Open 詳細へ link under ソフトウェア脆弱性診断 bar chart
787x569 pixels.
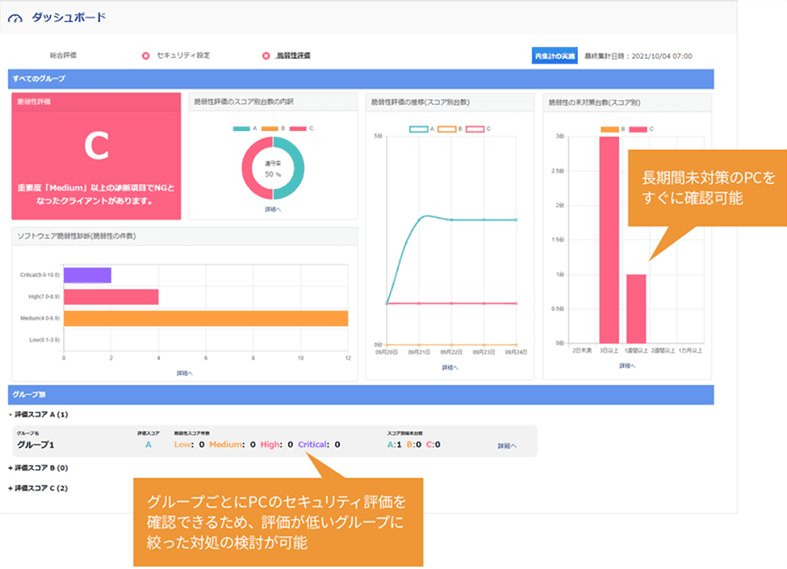click(185, 373)
